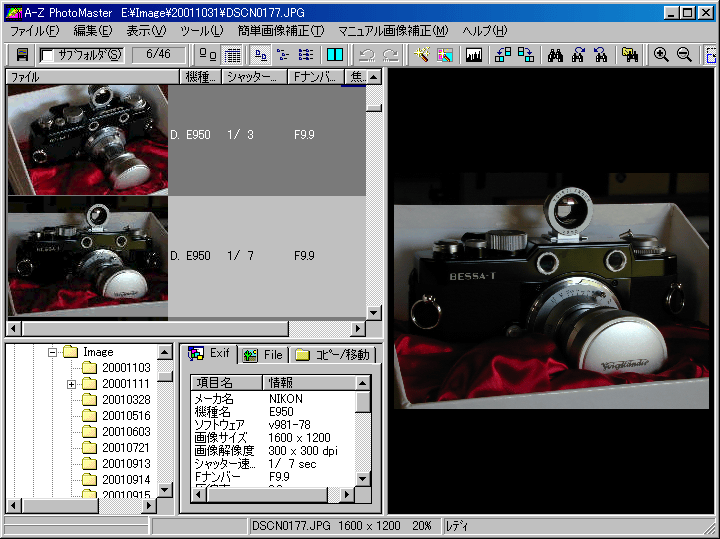720x539 pixels.
Task: Sort by the 機種 column header
Action: (x=200, y=77)
